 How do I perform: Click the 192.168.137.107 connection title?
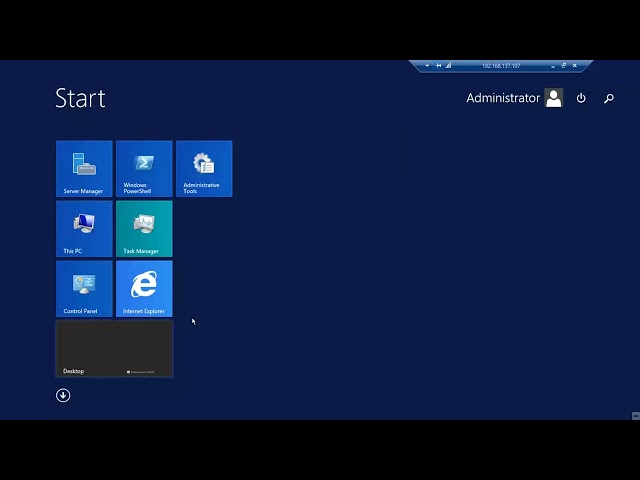click(501, 66)
